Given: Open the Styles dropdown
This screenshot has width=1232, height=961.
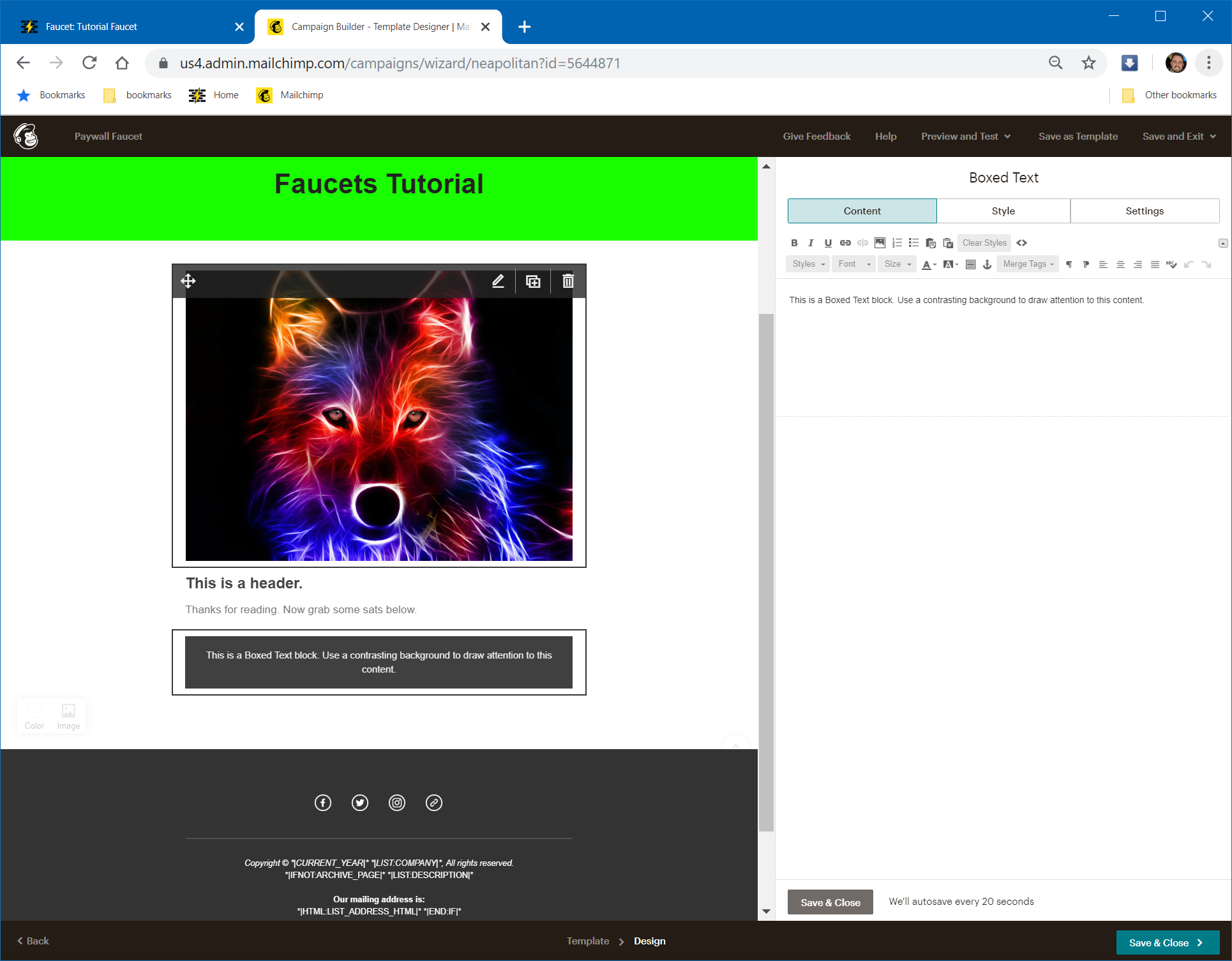Looking at the screenshot, I should coord(808,264).
